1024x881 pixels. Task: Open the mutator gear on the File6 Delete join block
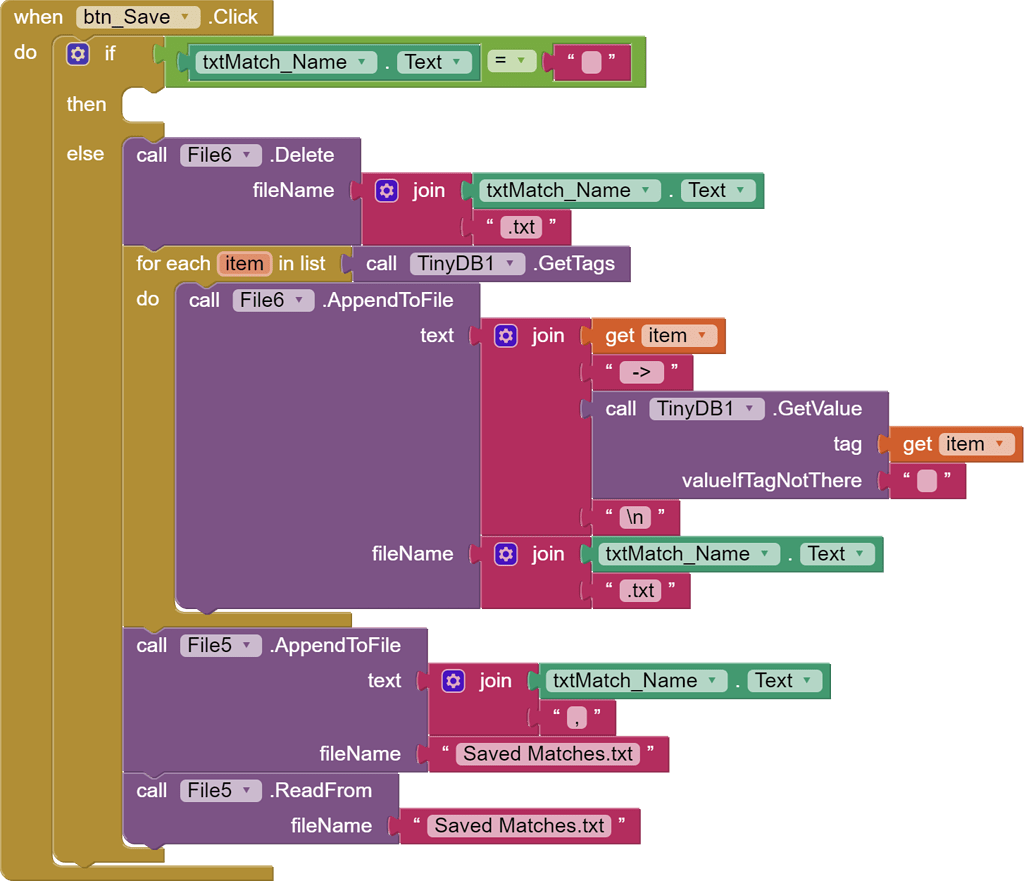pyautogui.click(x=387, y=191)
